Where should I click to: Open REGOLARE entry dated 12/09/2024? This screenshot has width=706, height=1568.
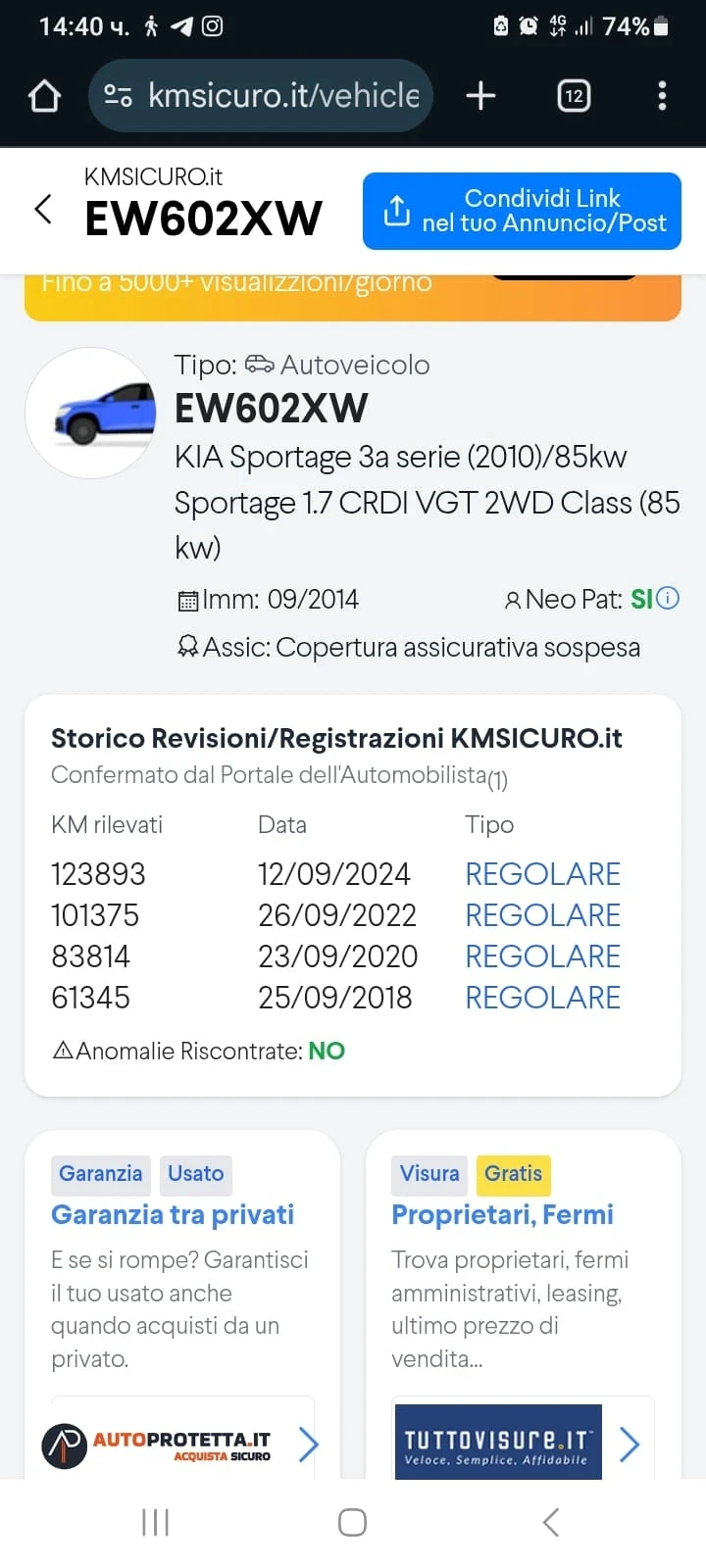pyautogui.click(x=542, y=874)
